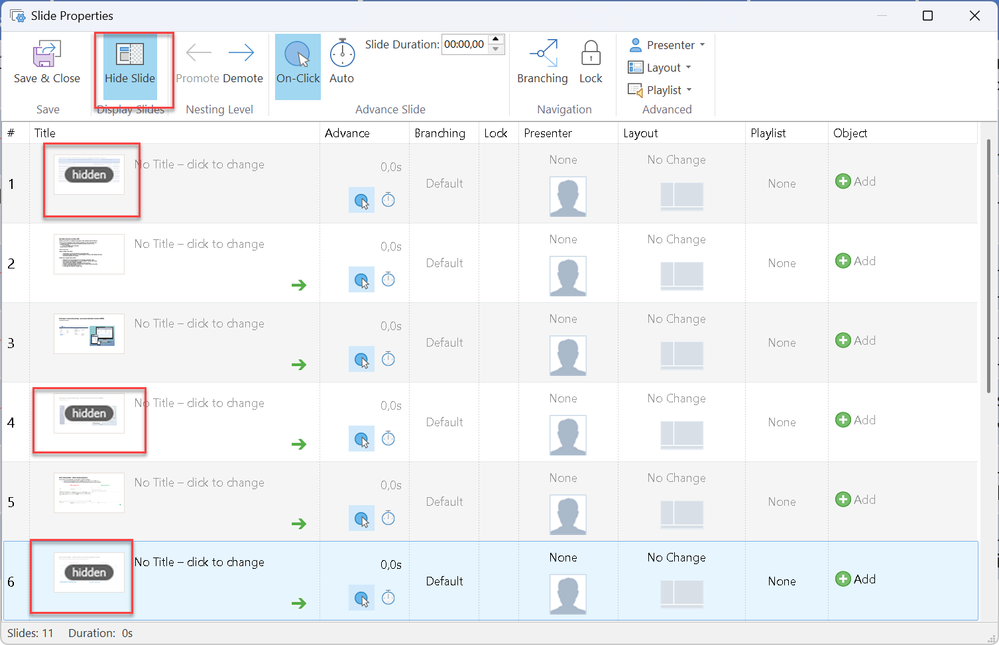Expand the Presenter dropdown
Image resolution: width=999 pixels, height=645 pixels.
[x=667, y=45]
